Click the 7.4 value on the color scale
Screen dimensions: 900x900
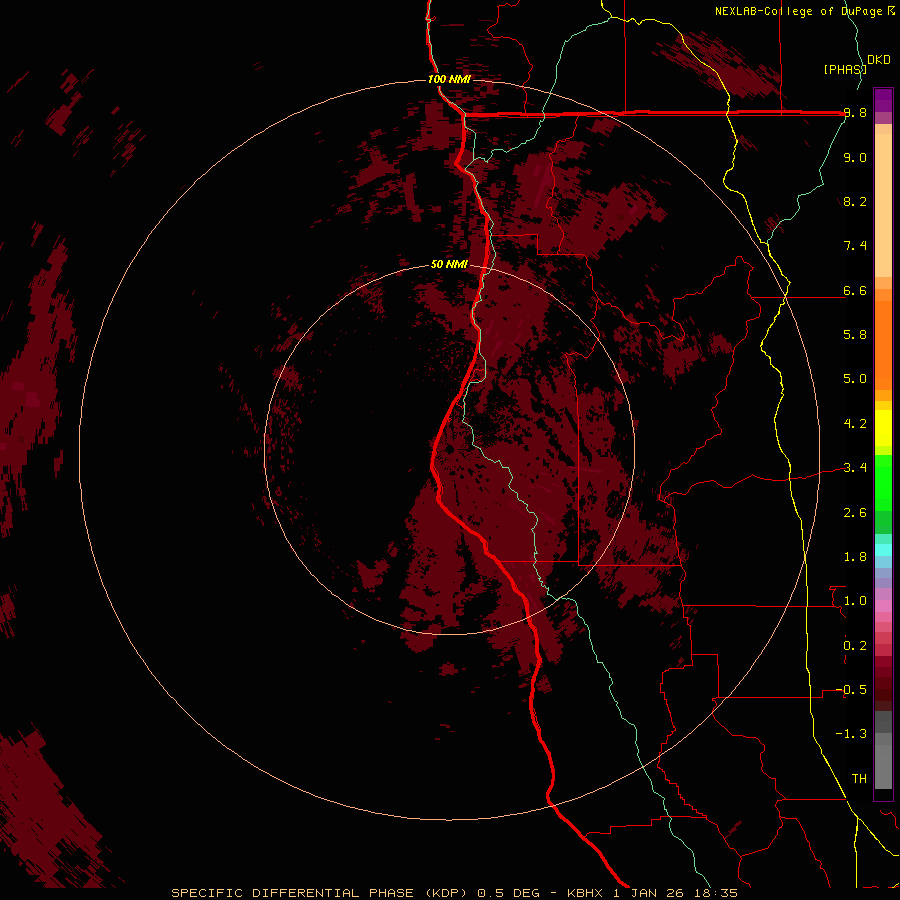click(x=855, y=246)
